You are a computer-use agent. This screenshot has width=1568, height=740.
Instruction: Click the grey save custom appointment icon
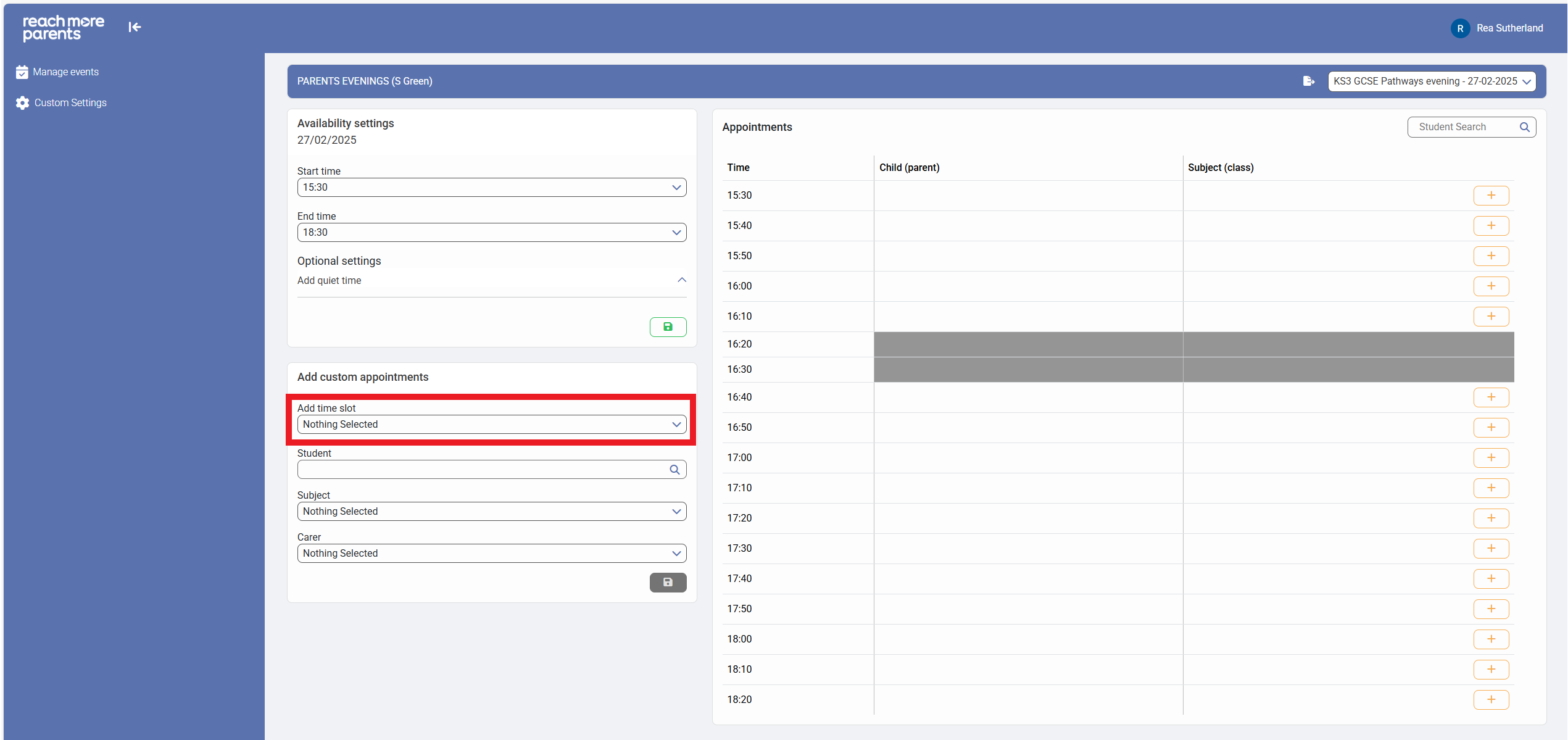click(x=668, y=582)
